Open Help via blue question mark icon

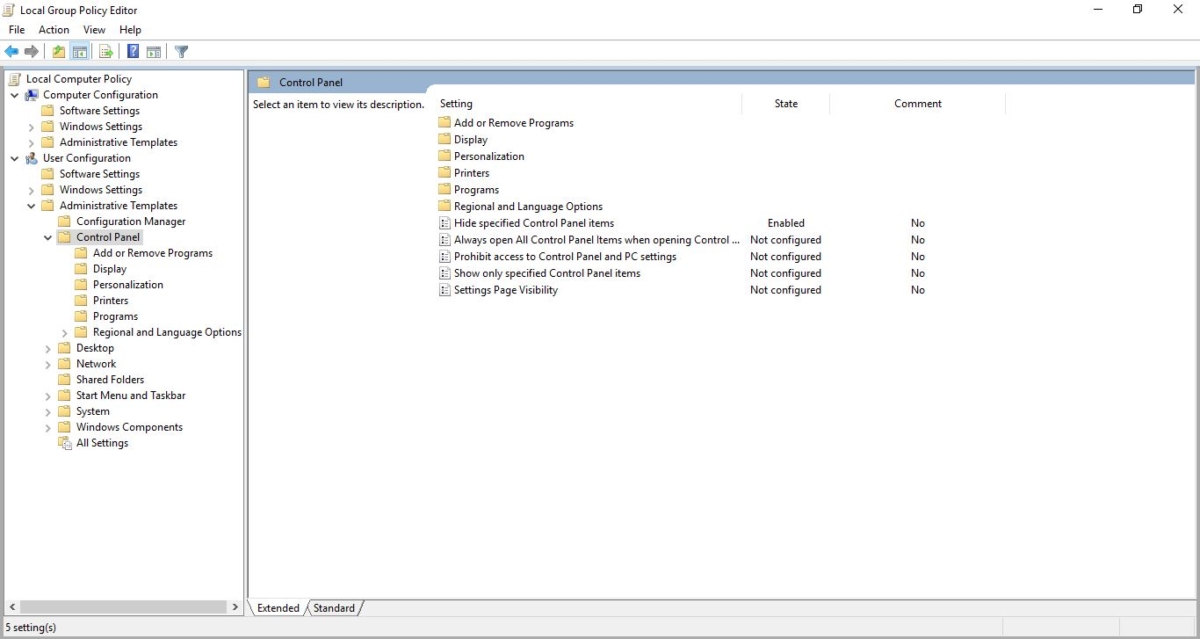(133, 51)
